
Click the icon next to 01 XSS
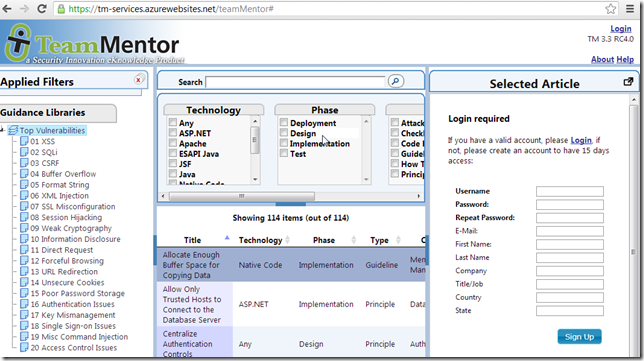pyautogui.click(x=24, y=141)
